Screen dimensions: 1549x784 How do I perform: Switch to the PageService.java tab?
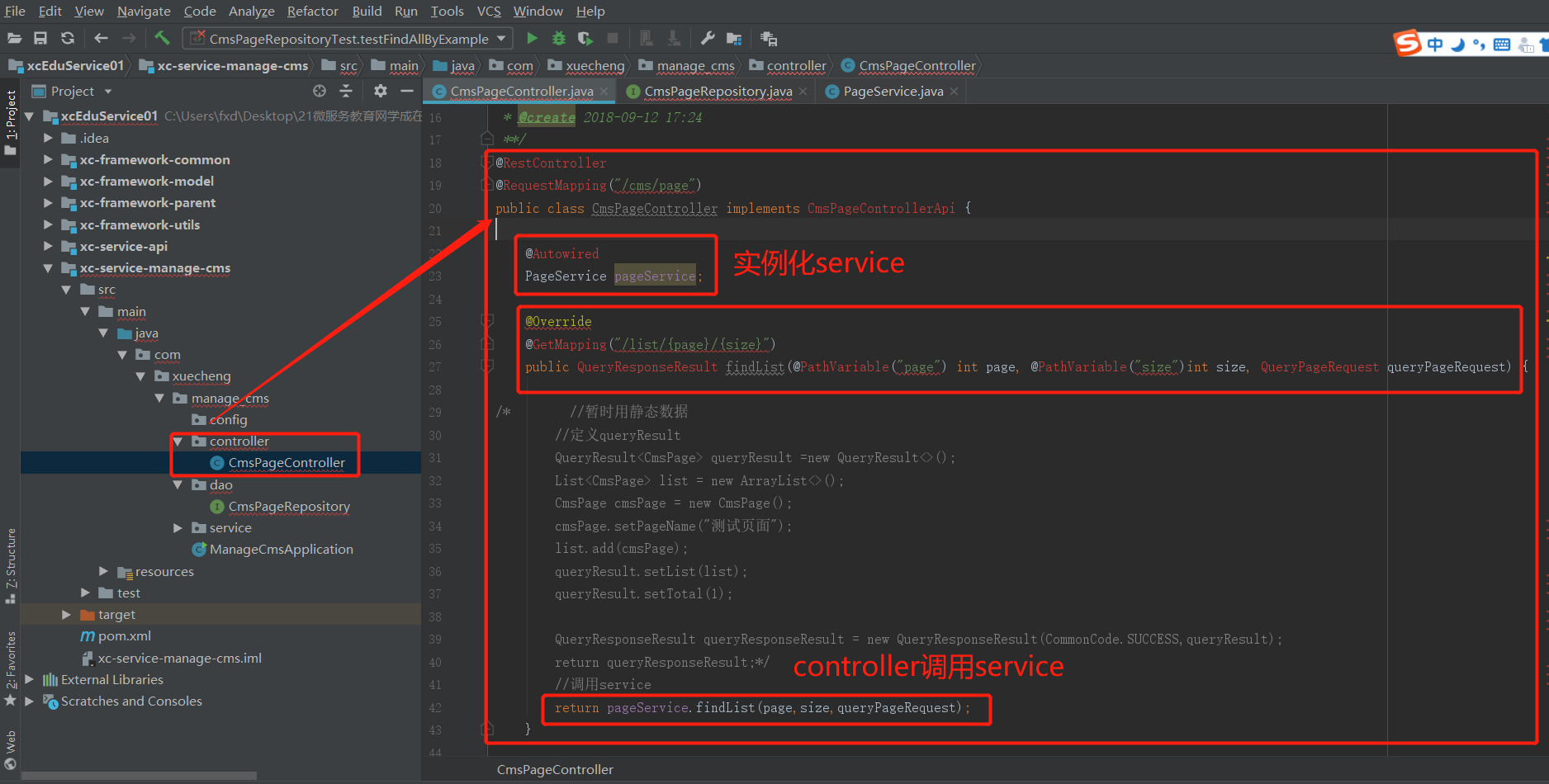tap(893, 92)
